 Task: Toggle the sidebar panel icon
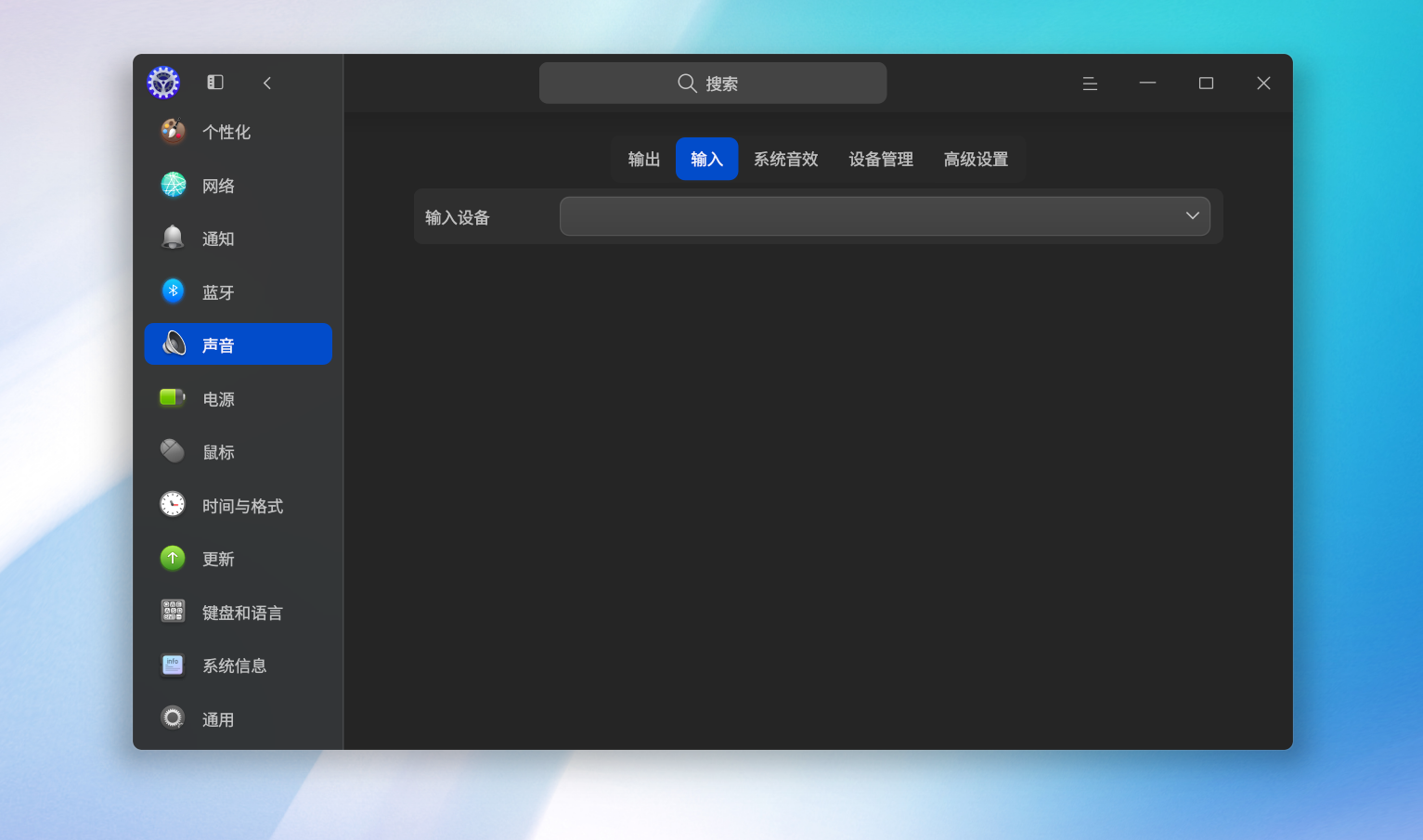point(215,83)
